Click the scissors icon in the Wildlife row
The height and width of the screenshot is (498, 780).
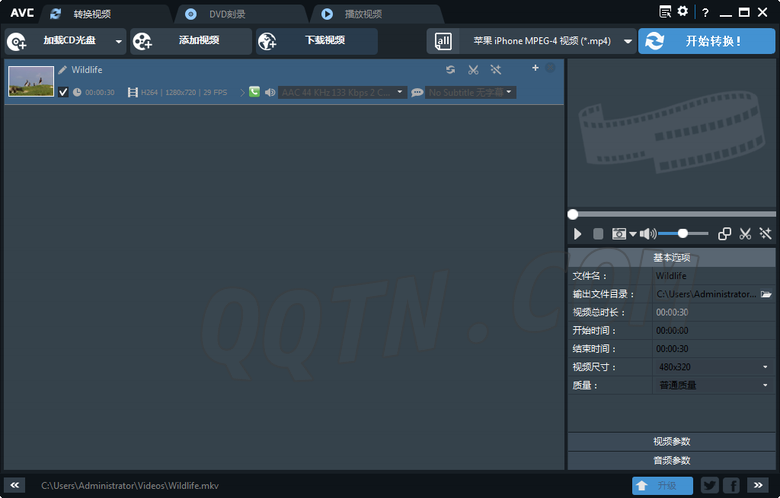[473, 70]
